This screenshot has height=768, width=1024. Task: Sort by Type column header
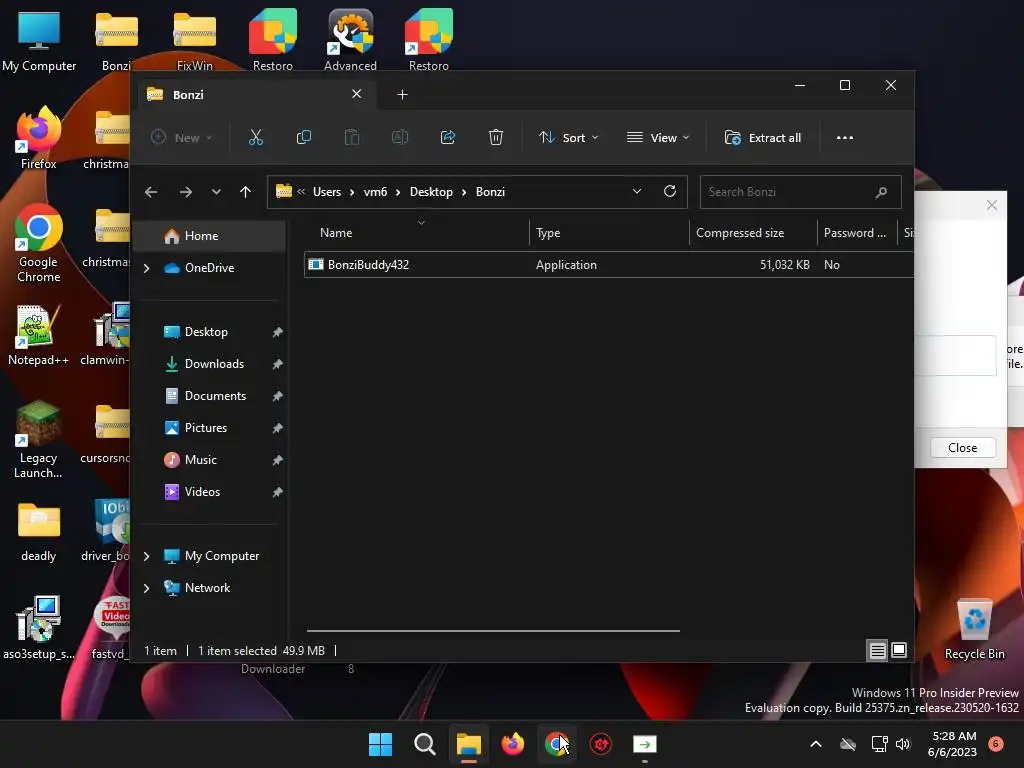(609, 232)
